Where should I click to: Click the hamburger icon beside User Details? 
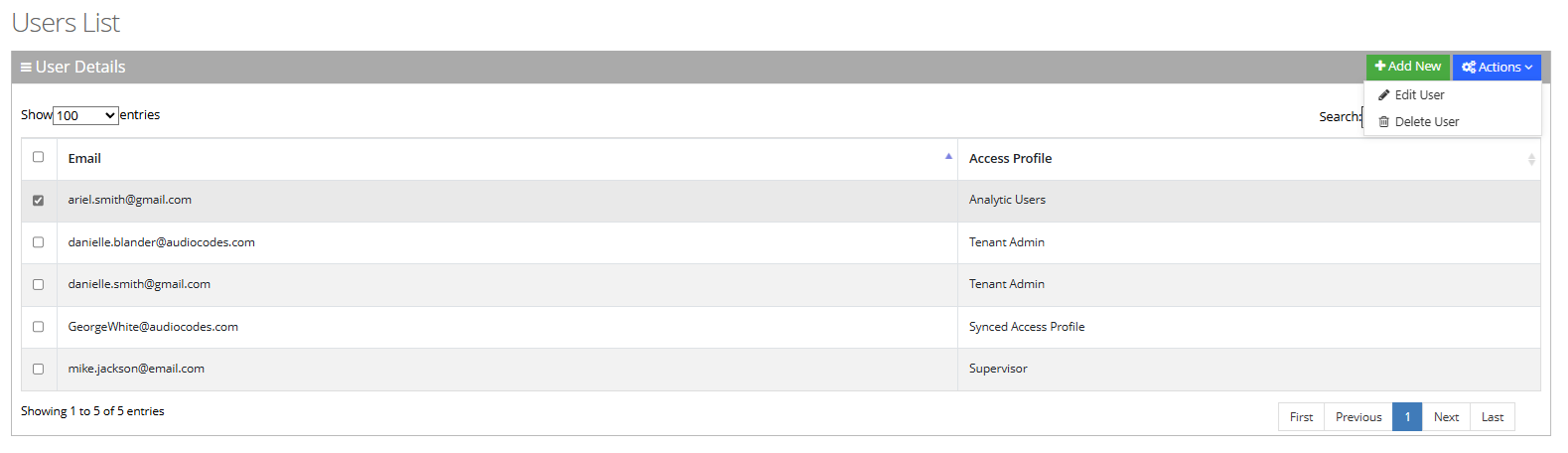click(26, 68)
